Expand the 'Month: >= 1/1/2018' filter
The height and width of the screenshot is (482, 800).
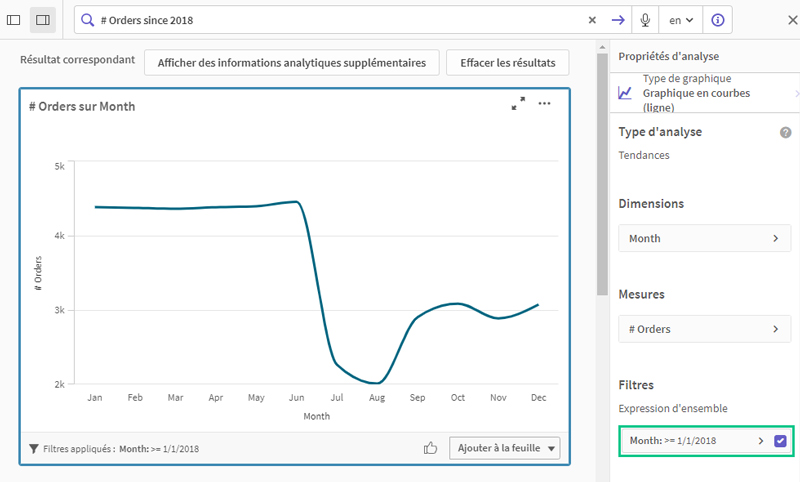point(761,441)
